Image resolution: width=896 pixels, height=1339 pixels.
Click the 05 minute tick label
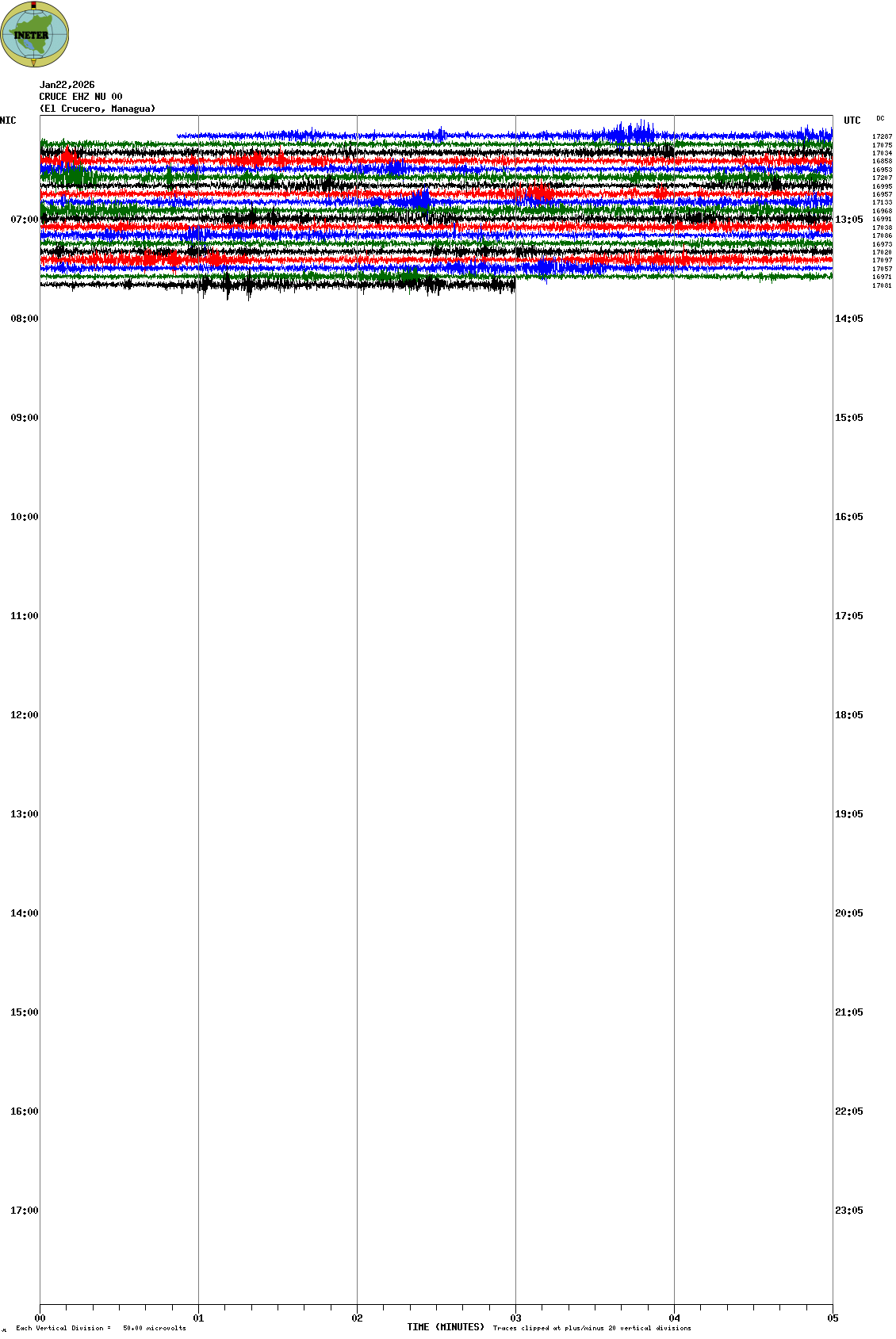click(x=833, y=1318)
